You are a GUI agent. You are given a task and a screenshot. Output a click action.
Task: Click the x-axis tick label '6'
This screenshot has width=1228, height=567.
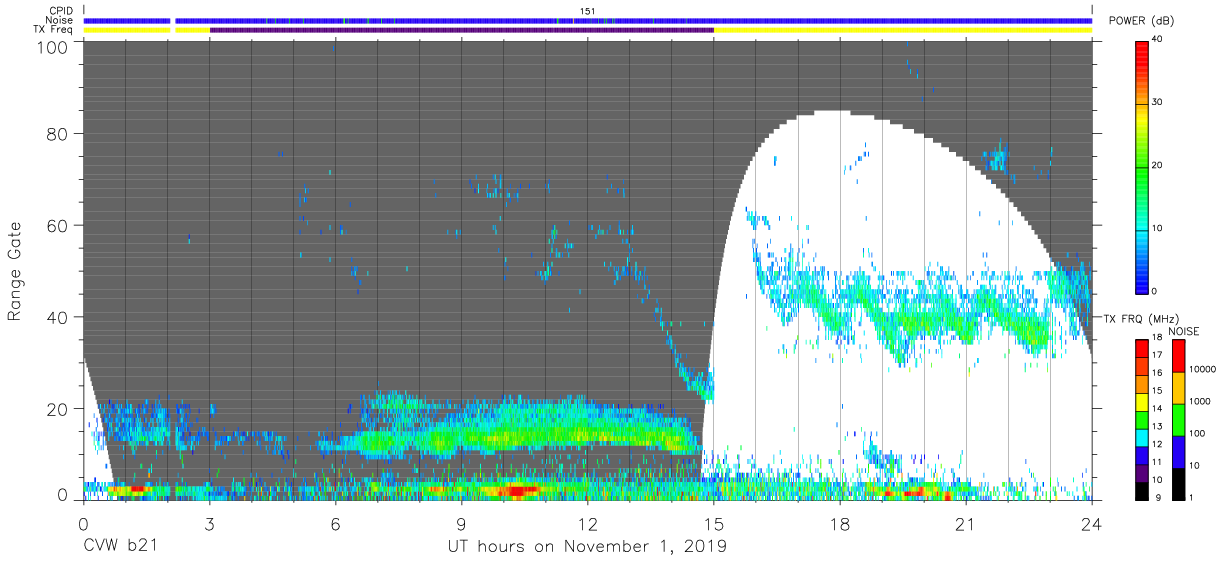[335, 523]
